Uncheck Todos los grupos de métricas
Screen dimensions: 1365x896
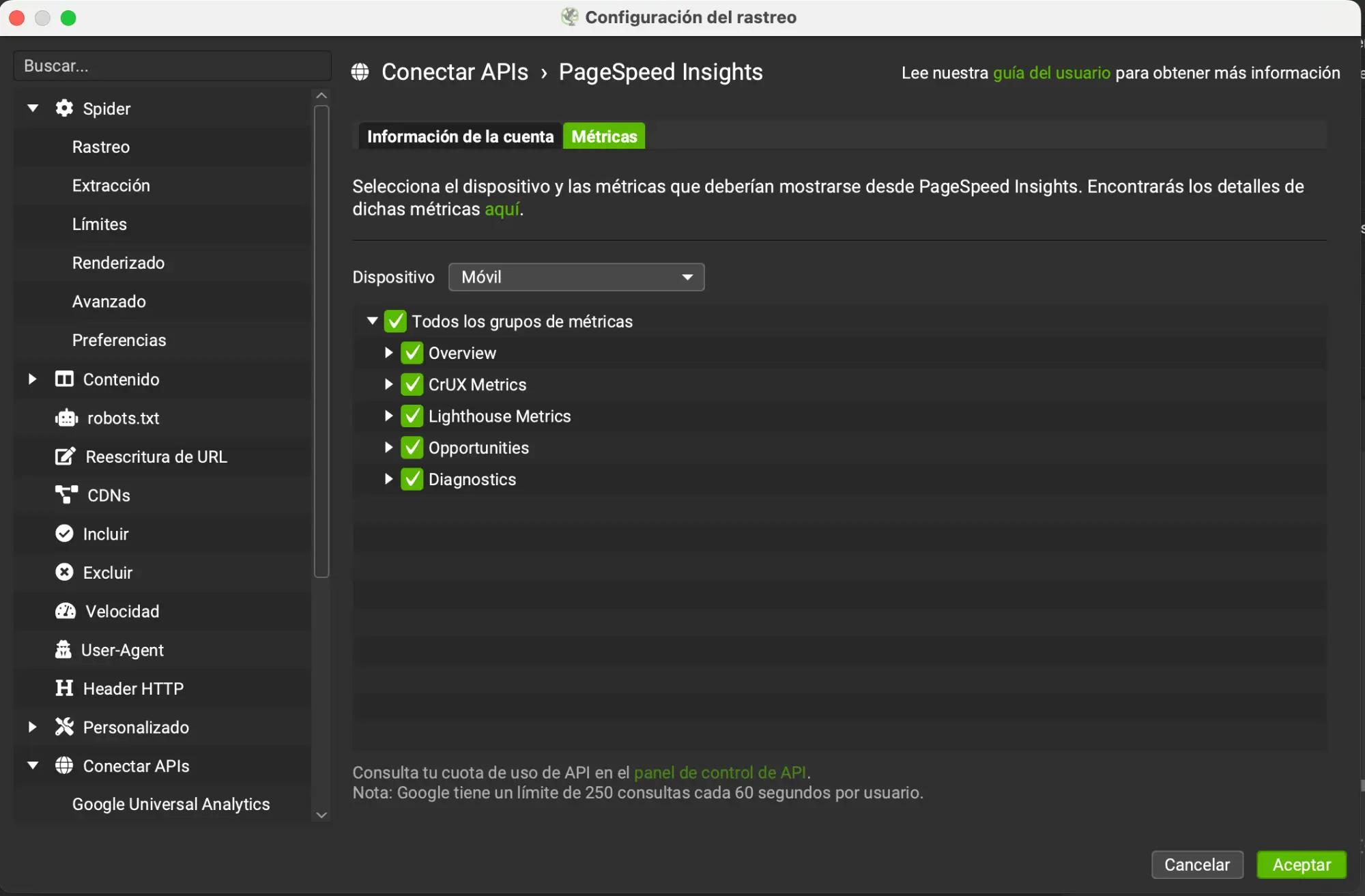coord(395,321)
